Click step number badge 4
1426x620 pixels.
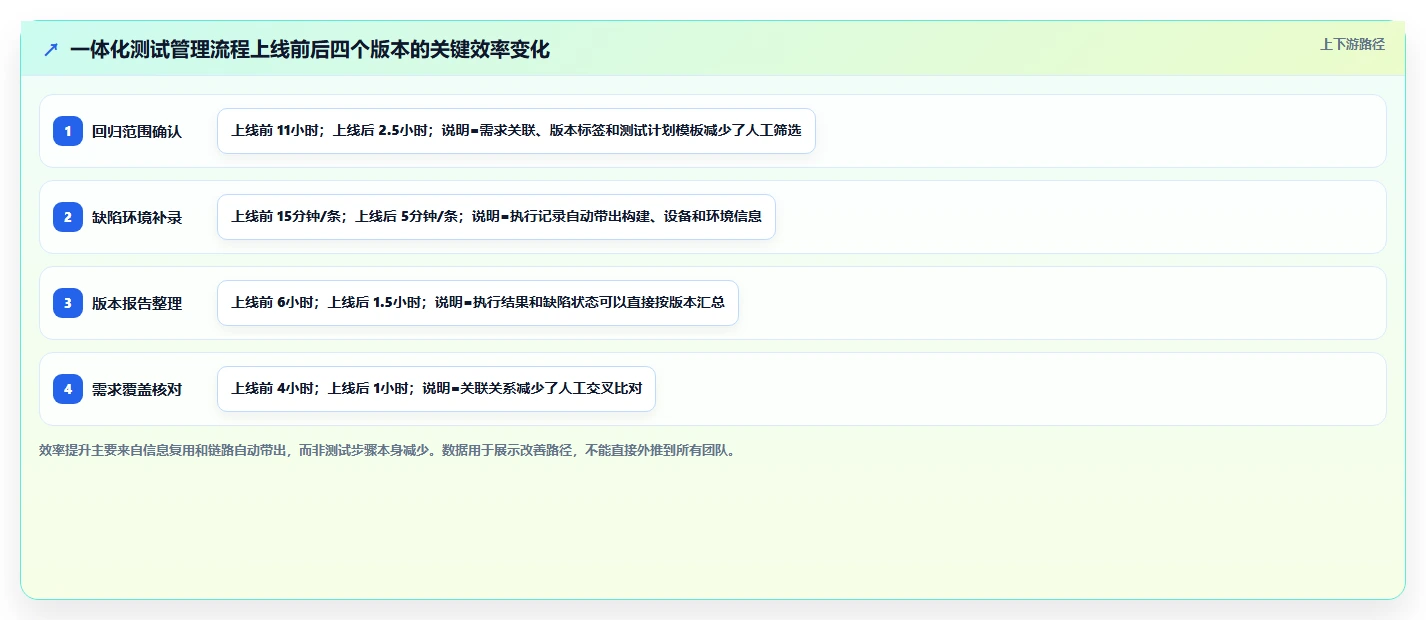pyautogui.click(x=68, y=389)
